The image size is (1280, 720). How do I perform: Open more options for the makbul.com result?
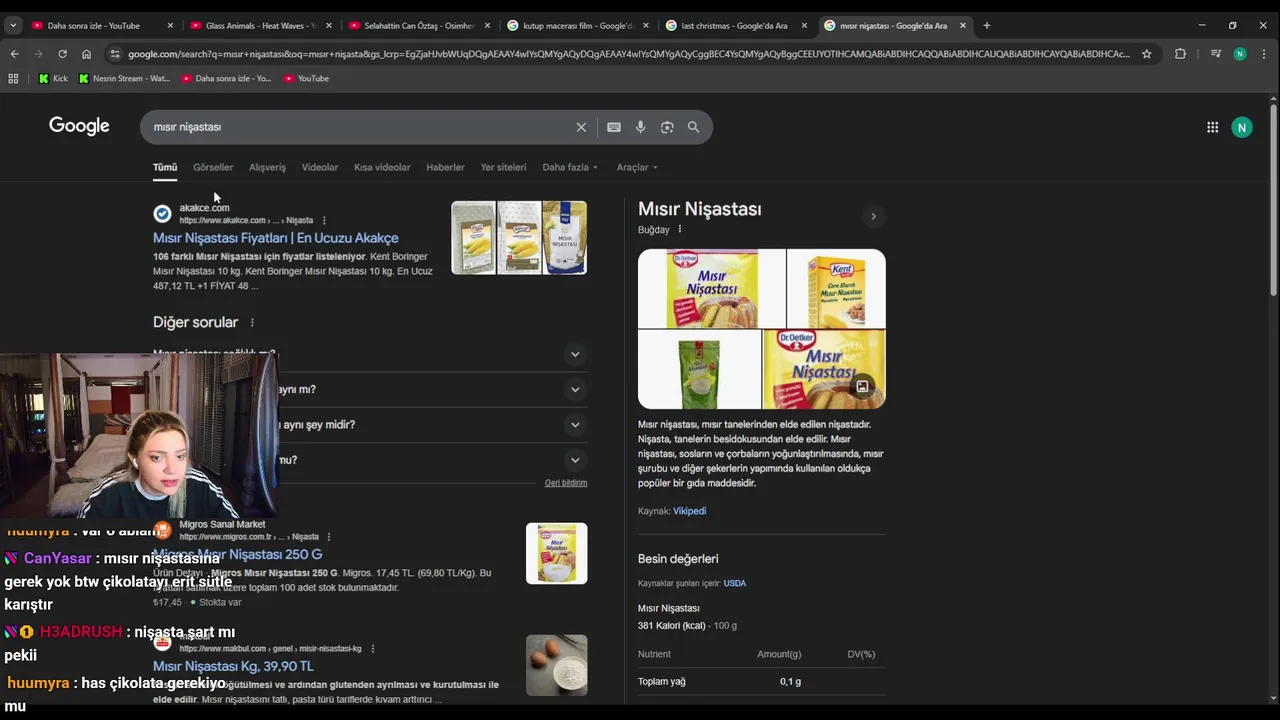(373, 649)
